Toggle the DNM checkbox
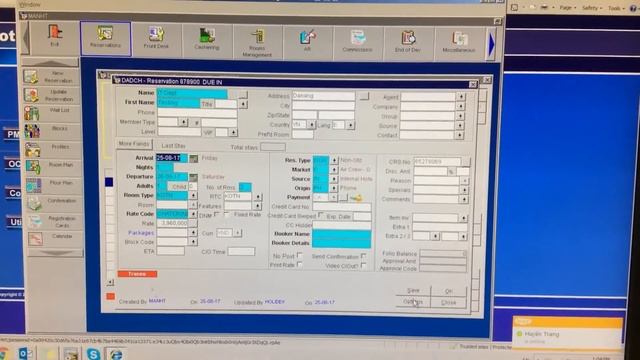Image resolution: width=640 pixels, height=360 pixels. pos(216,214)
